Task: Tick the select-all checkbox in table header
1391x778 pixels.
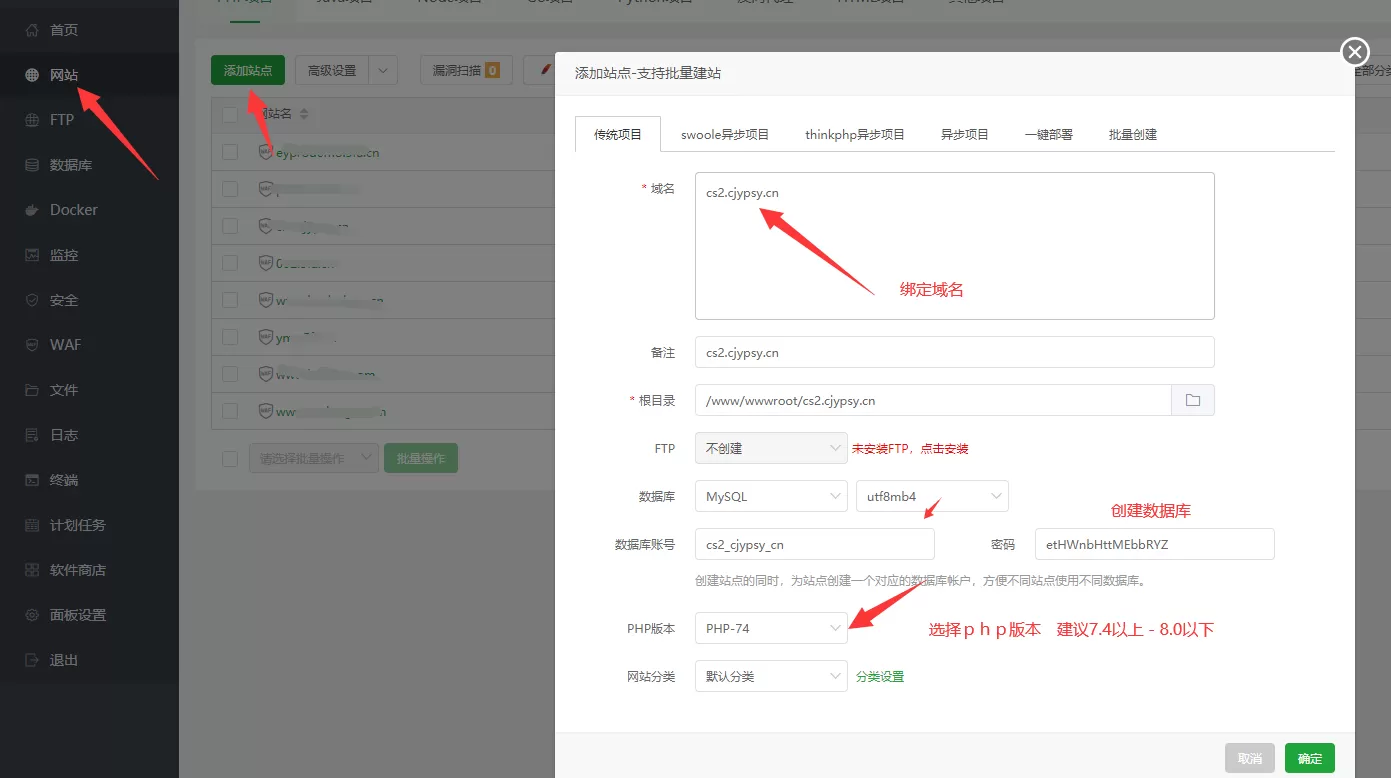Action: click(230, 114)
